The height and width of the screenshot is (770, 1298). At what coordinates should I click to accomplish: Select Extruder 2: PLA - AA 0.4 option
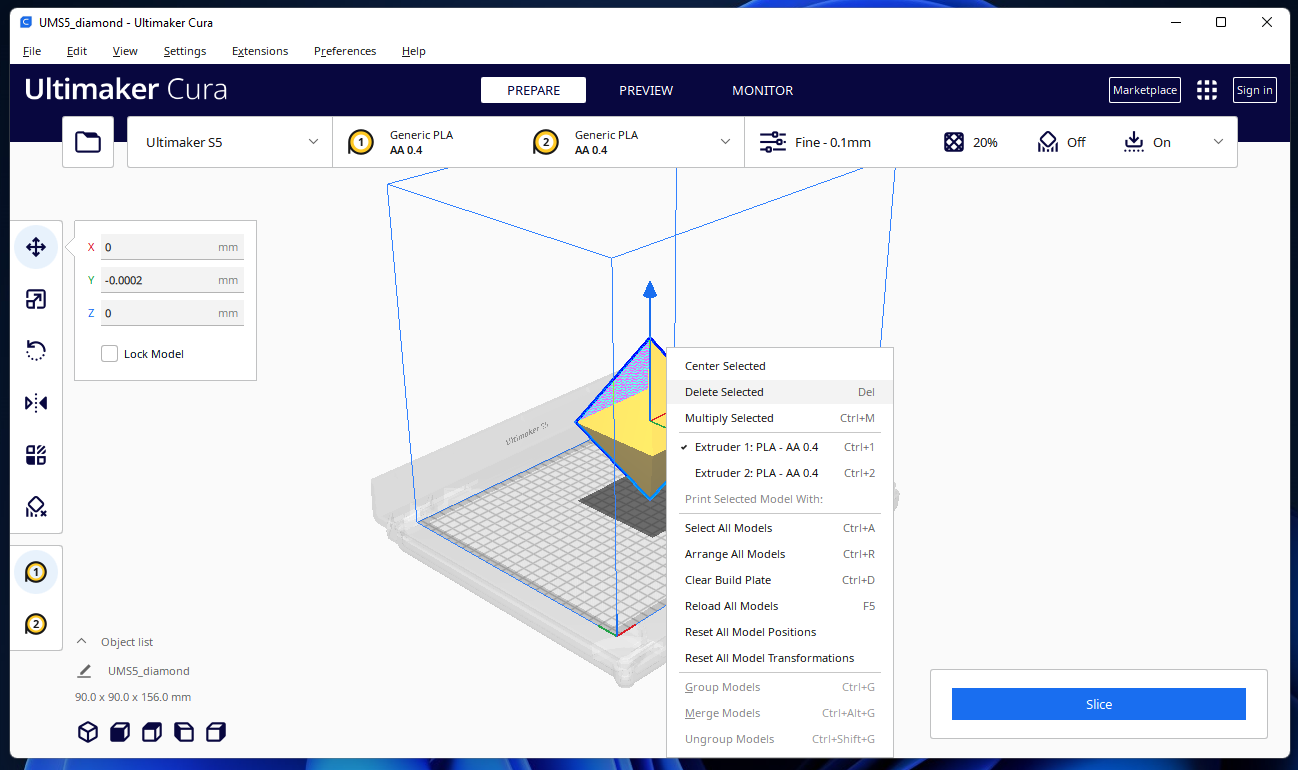click(x=780, y=473)
